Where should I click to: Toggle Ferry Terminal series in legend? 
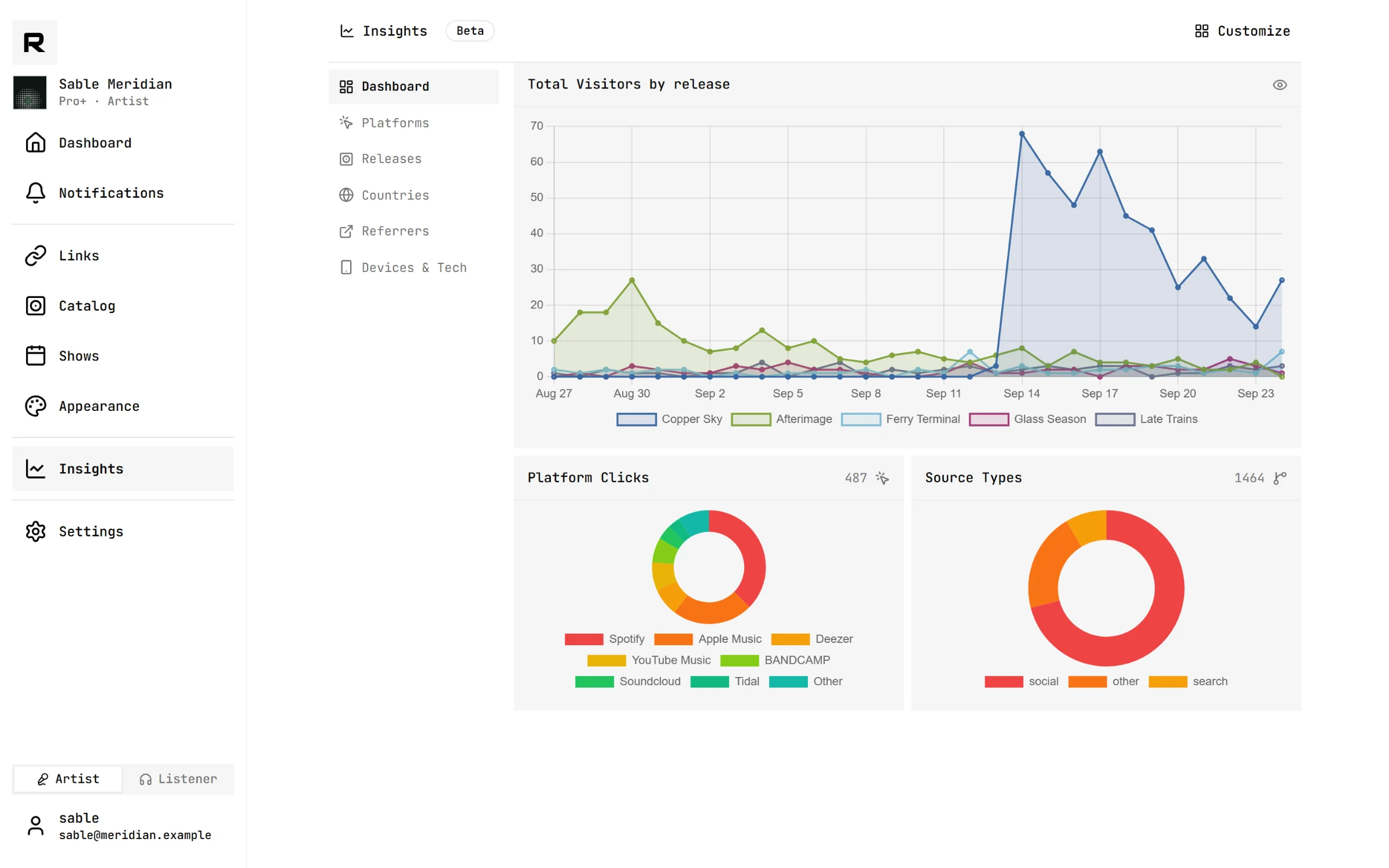(x=901, y=419)
